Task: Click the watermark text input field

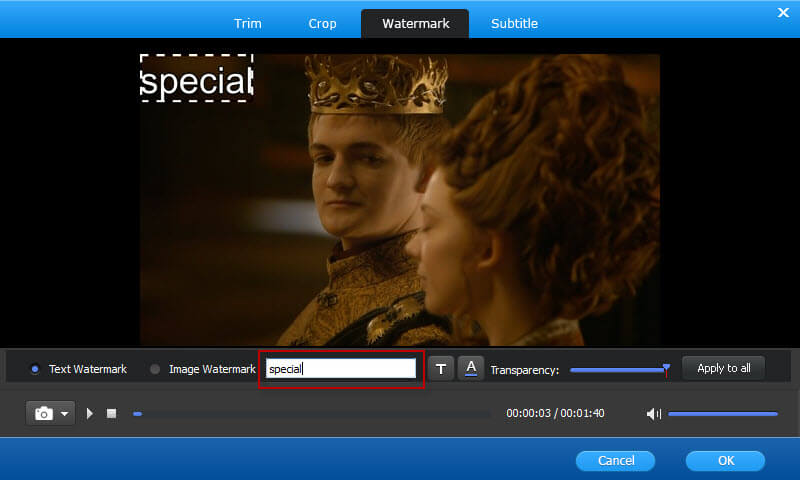Action: 341,368
